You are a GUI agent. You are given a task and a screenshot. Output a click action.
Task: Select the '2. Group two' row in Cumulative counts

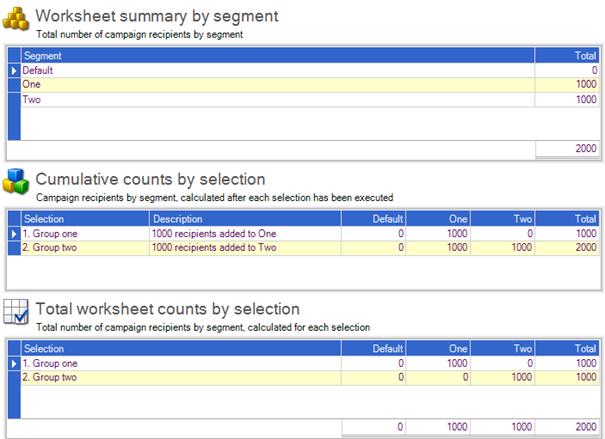click(x=310, y=248)
